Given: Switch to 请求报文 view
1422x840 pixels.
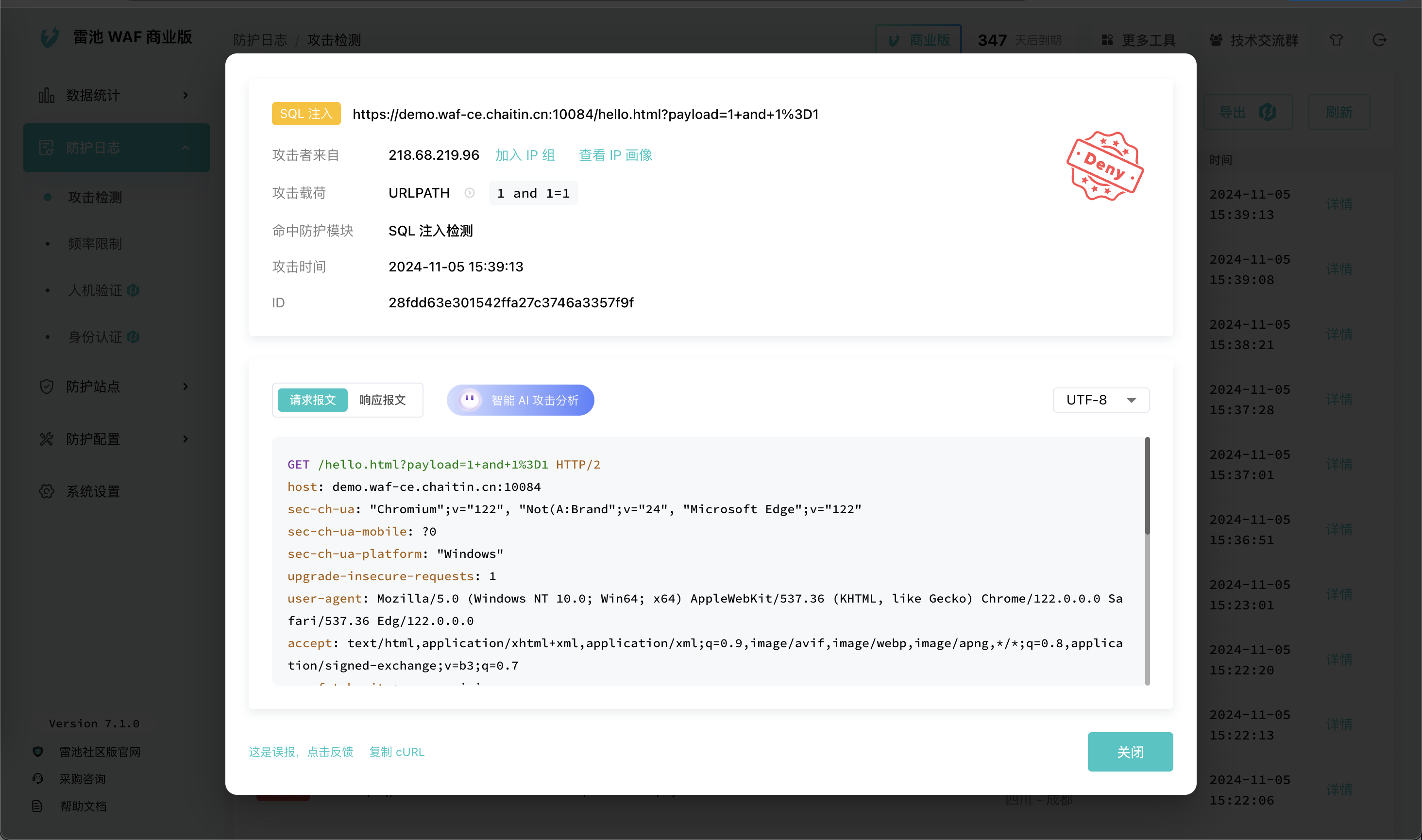Looking at the screenshot, I should tap(312, 400).
